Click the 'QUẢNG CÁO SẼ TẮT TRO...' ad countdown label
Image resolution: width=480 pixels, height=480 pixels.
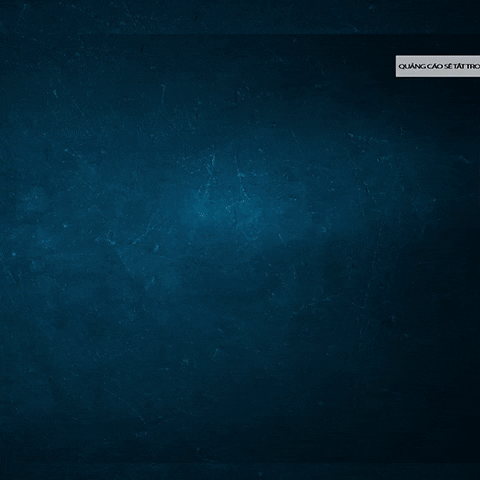(438, 66)
